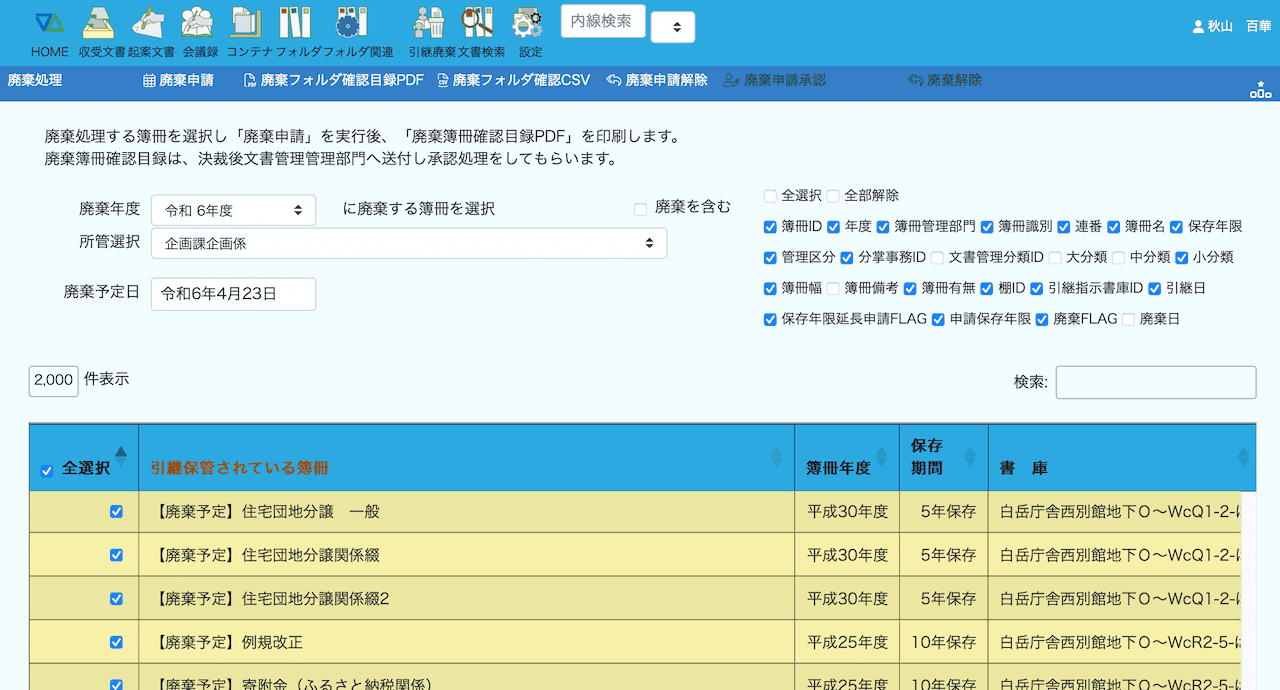Expand the 廃棄年度 令和 6年度 dropdown

coord(233,210)
